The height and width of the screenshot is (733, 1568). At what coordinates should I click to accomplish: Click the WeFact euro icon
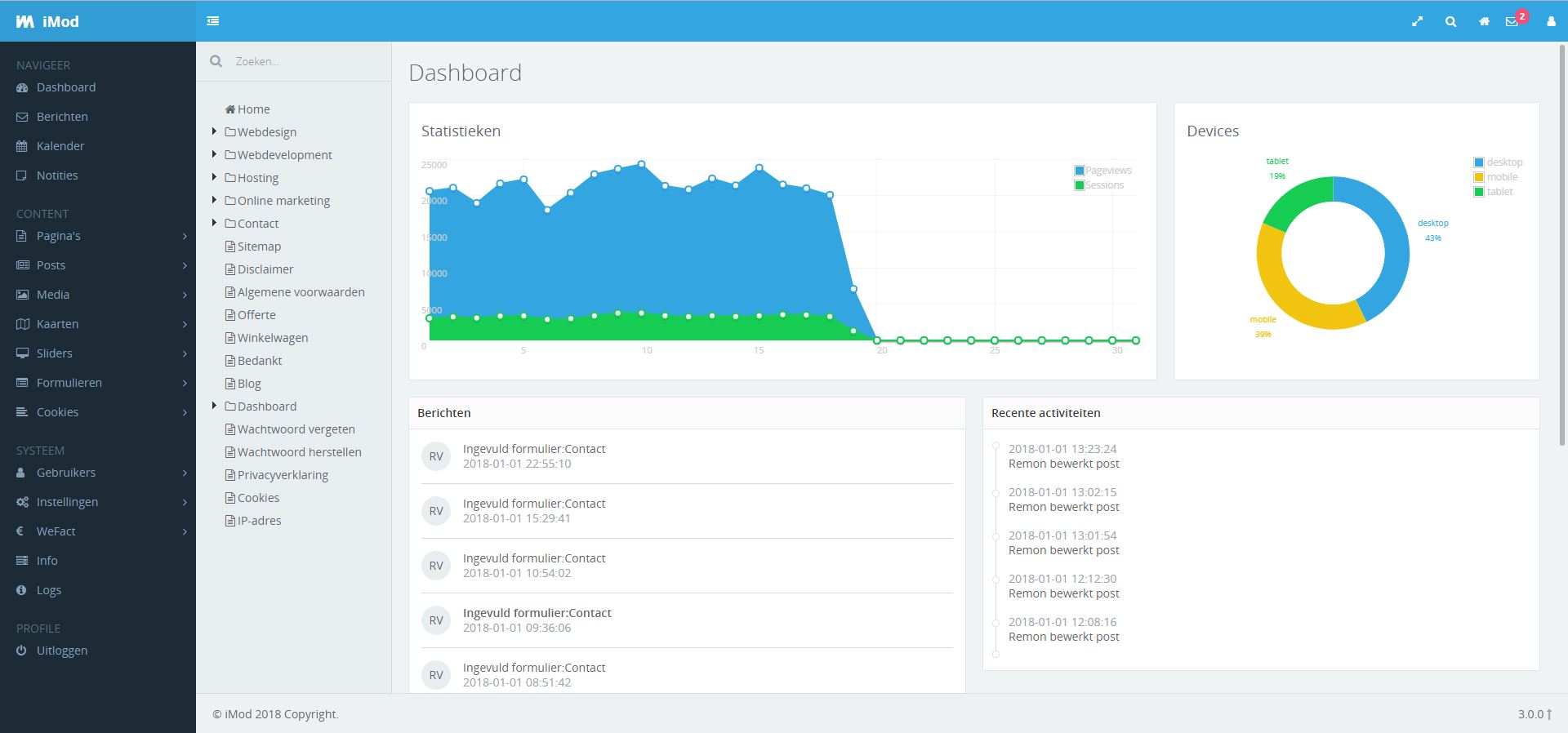pos(20,531)
